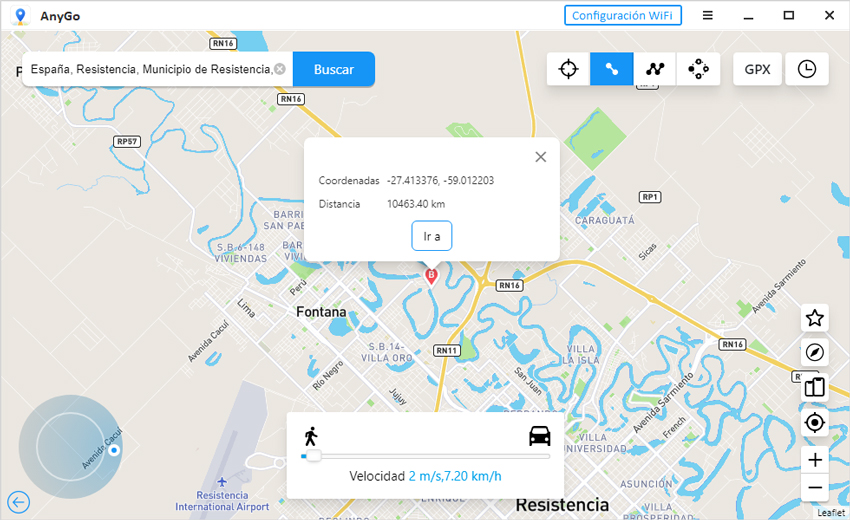Close the coordinates popup
Image resolution: width=850 pixels, height=520 pixels.
[x=540, y=157]
